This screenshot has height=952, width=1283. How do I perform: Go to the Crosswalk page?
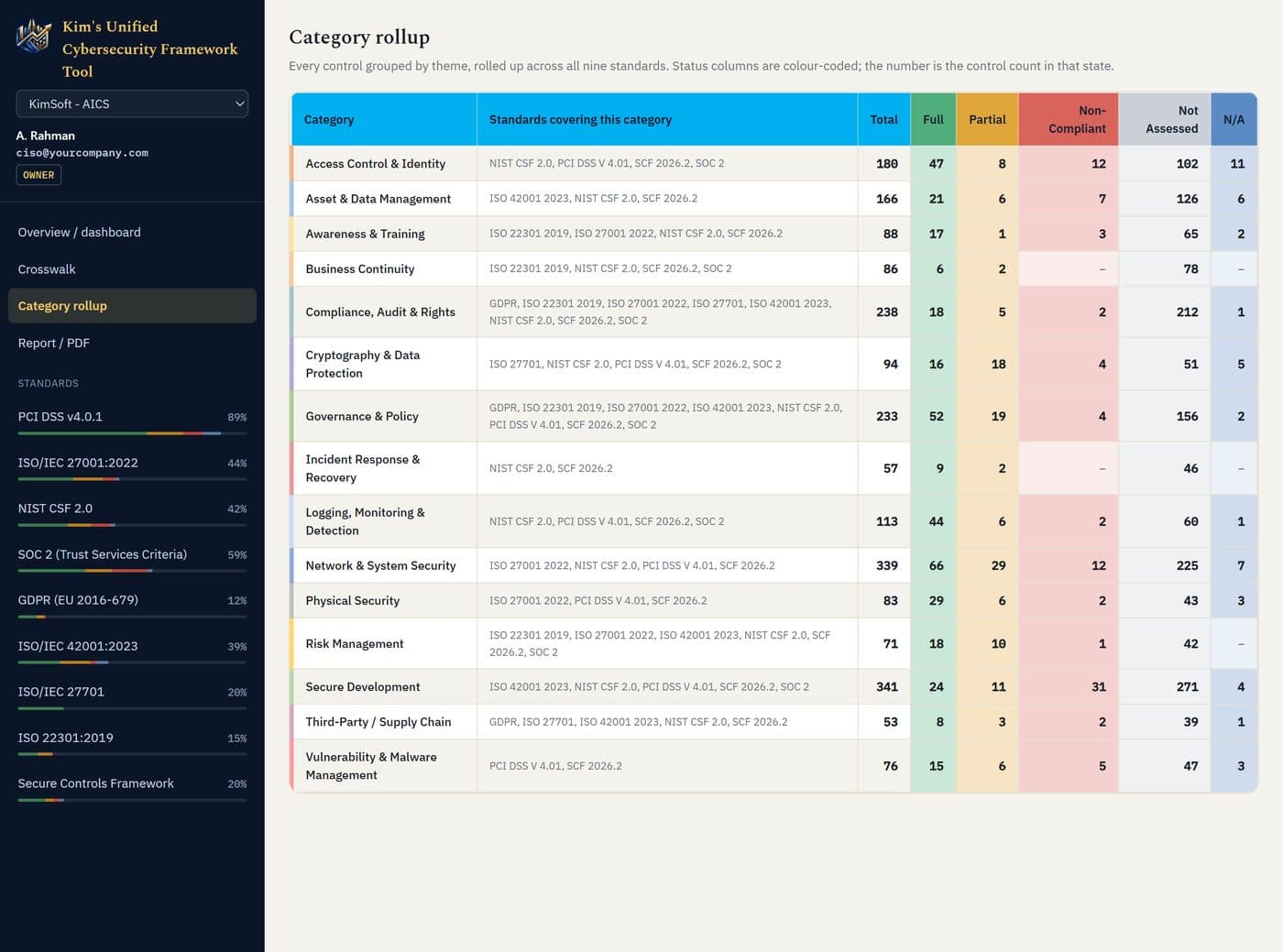[132, 268]
